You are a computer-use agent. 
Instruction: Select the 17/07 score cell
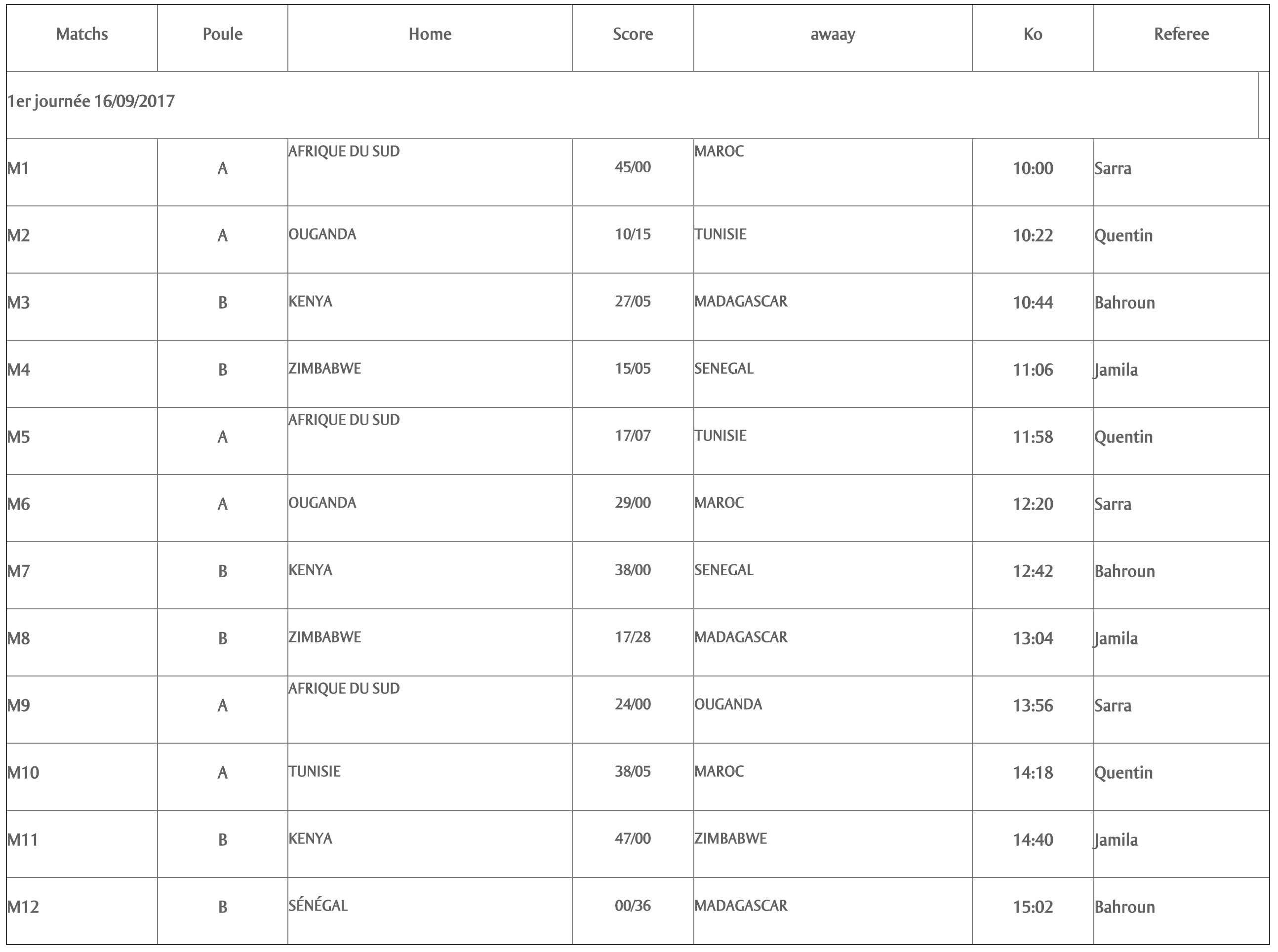click(633, 441)
